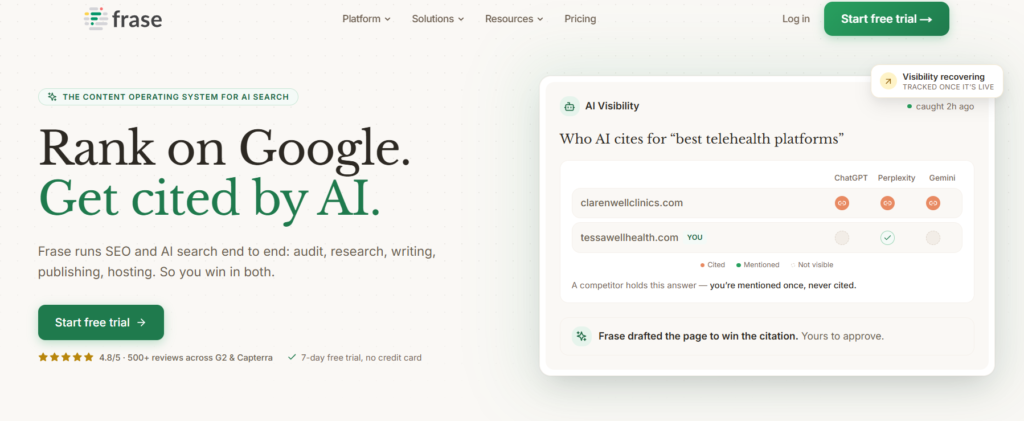Click clarenwellclinics.com row text
The height and width of the screenshot is (421, 1024).
pos(632,203)
